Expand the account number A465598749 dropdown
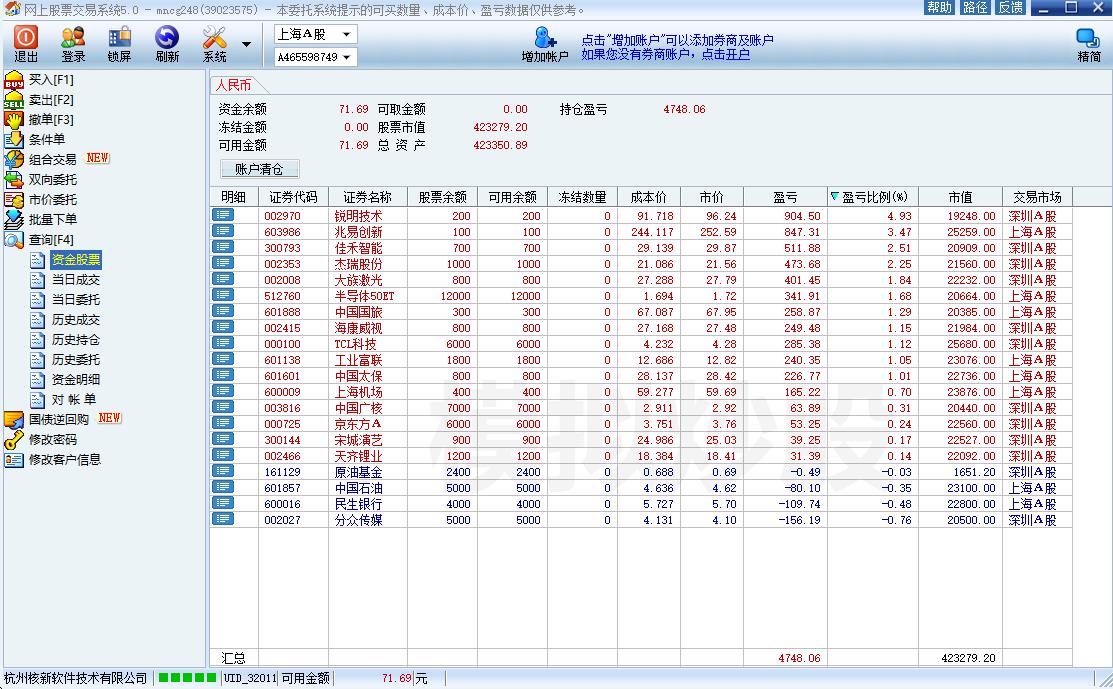1113x689 pixels. click(x=346, y=58)
